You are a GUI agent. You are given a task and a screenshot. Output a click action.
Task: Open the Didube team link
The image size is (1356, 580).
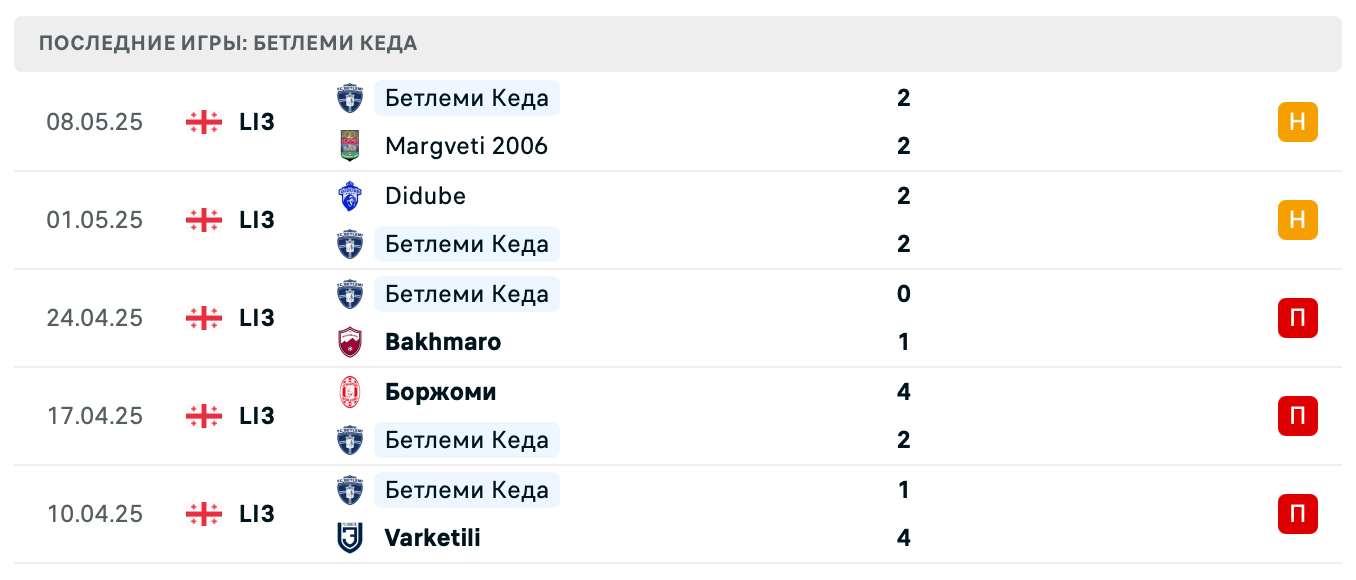[x=425, y=196]
